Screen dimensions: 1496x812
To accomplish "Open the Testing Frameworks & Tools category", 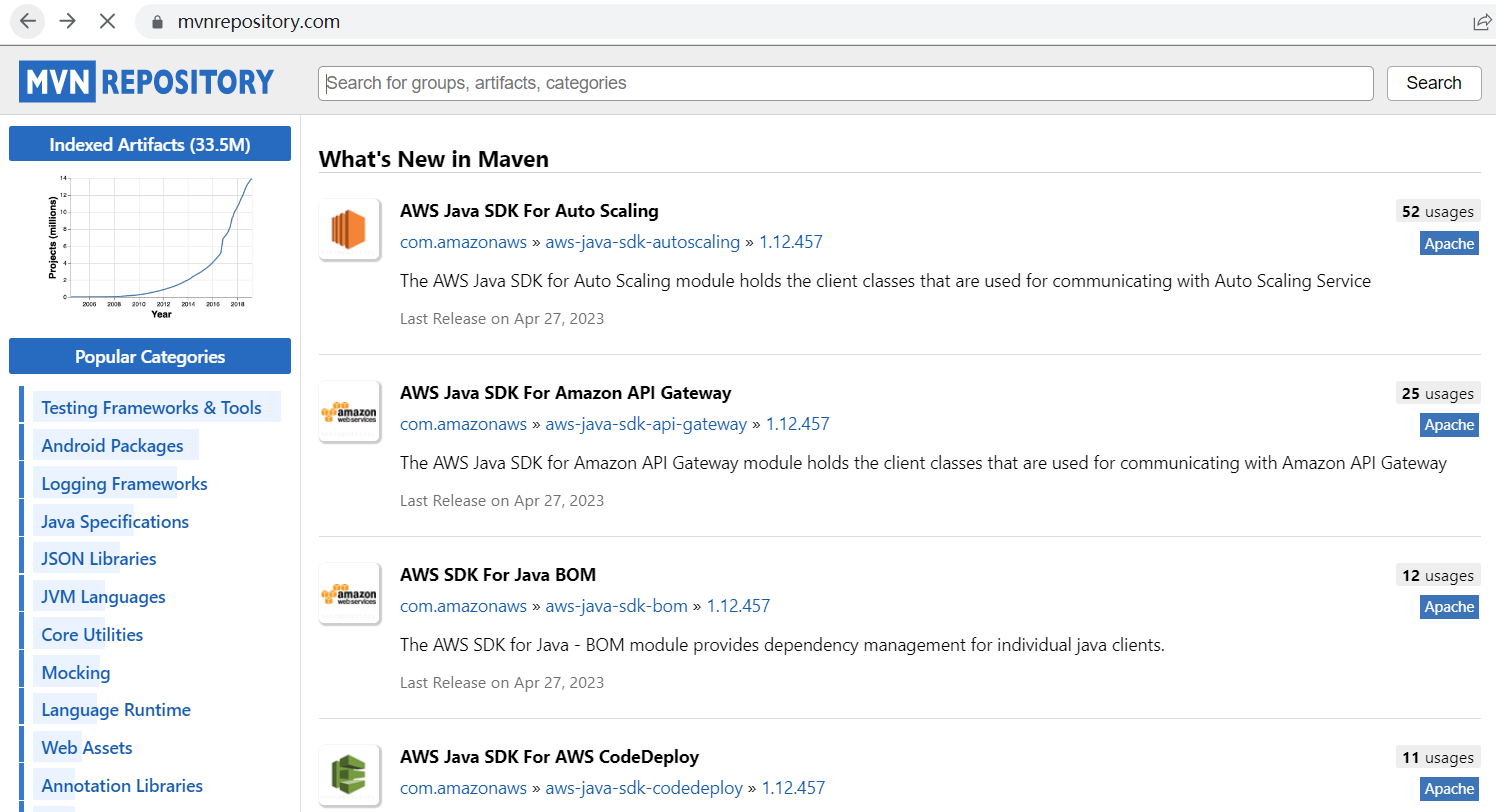I will coord(151,407).
